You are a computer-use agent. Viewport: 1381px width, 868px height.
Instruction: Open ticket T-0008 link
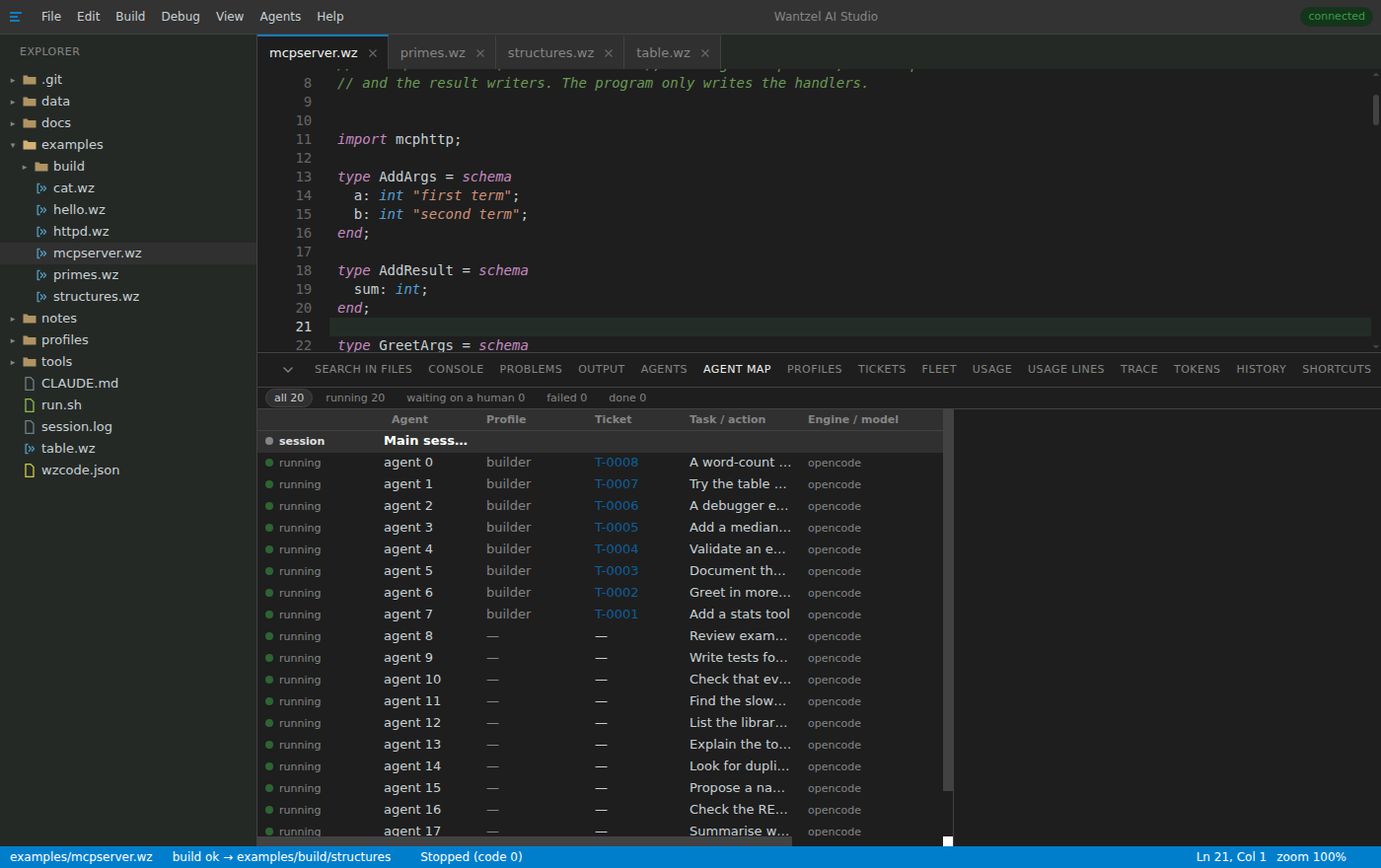[617, 463]
